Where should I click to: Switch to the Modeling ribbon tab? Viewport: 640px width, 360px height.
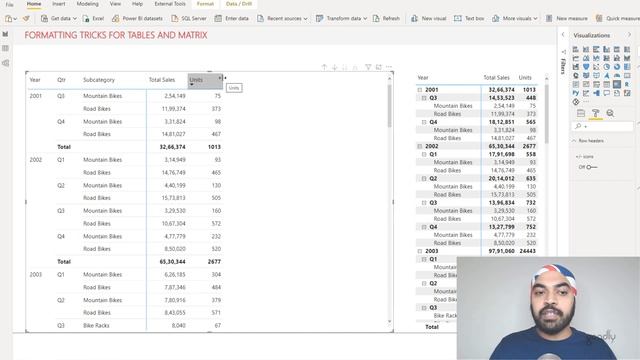(87, 4)
